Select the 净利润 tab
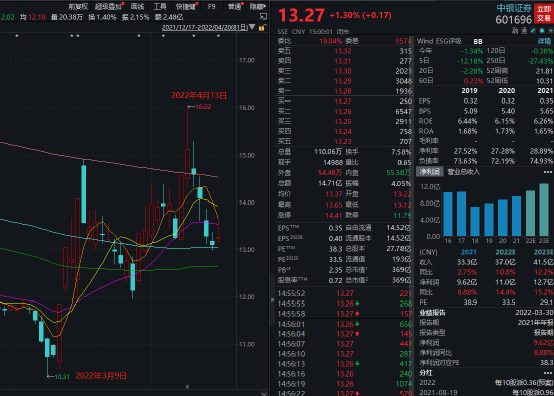The image size is (554, 396). [x=430, y=172]
